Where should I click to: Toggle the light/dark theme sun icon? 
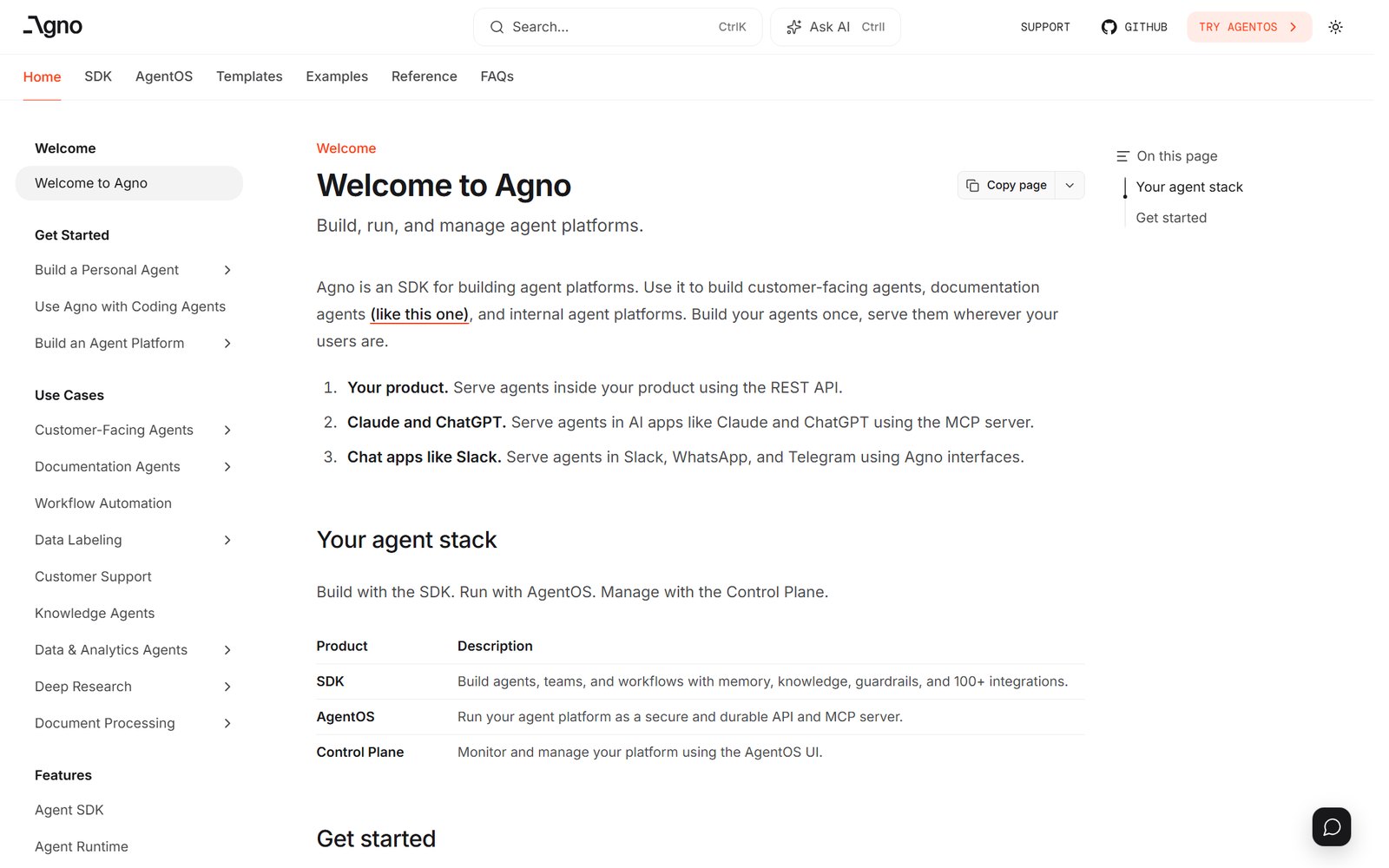[x=1335, y=27]
